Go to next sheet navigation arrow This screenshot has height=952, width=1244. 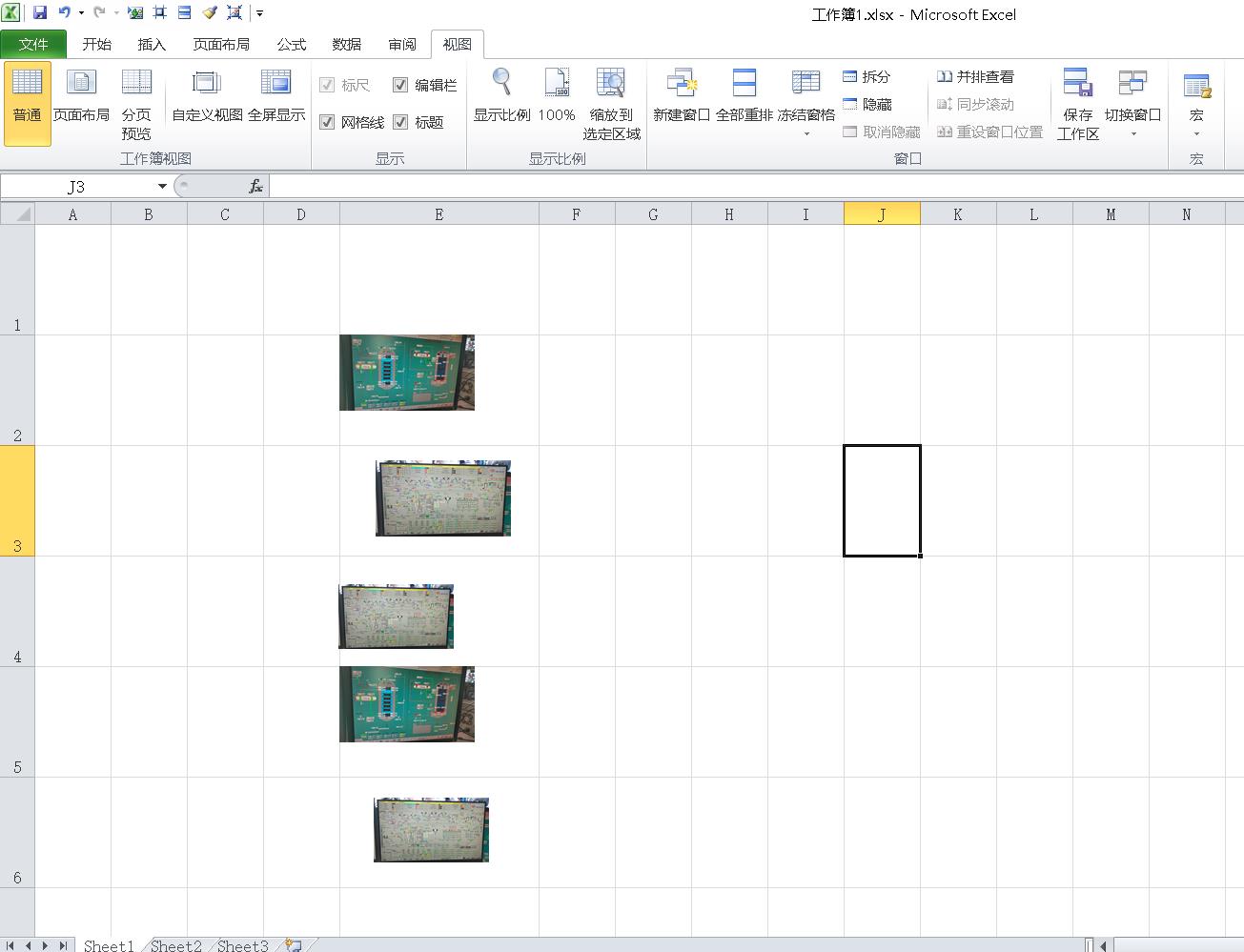(x=45, y=945)
